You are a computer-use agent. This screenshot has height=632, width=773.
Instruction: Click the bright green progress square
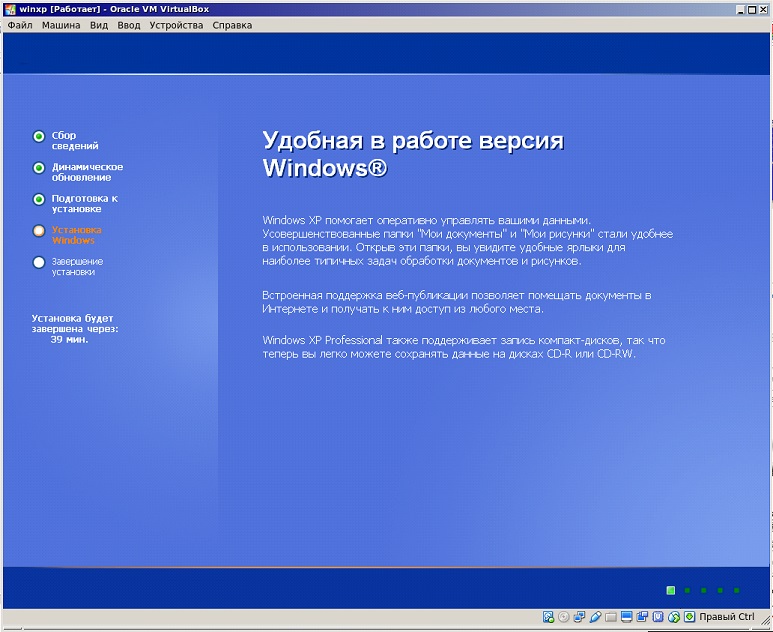(x=671, y=590)
